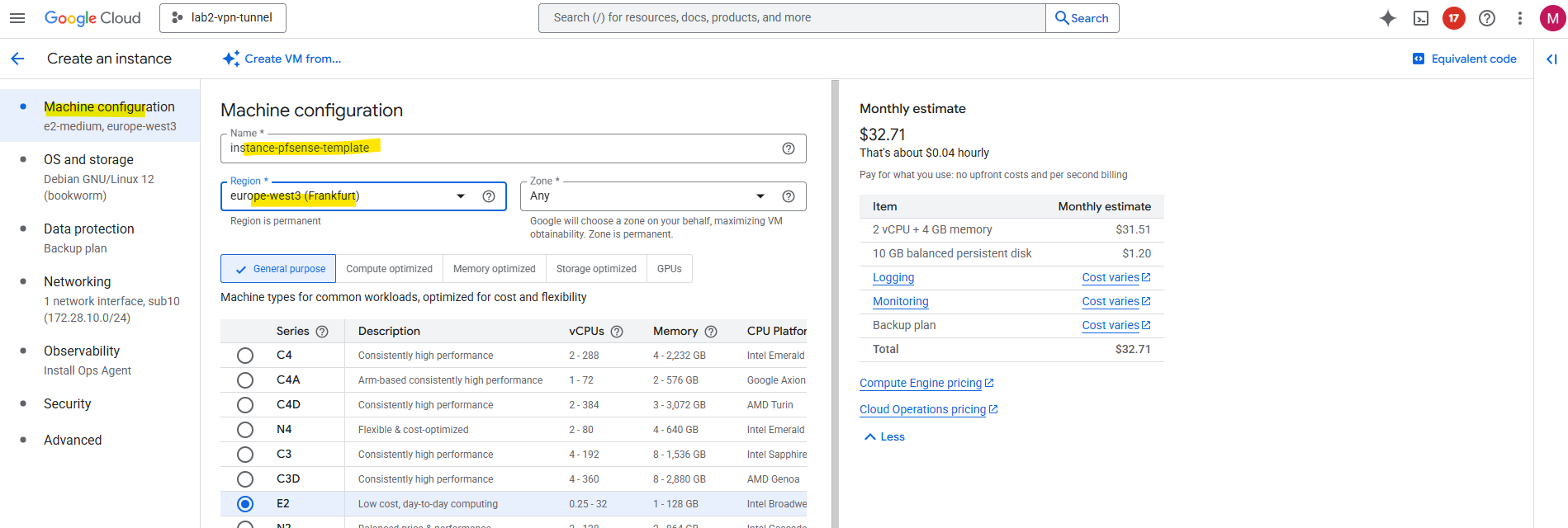Open the main navigation hamburger menu
The image size is (1568, 528).
(x=17, y=18)
